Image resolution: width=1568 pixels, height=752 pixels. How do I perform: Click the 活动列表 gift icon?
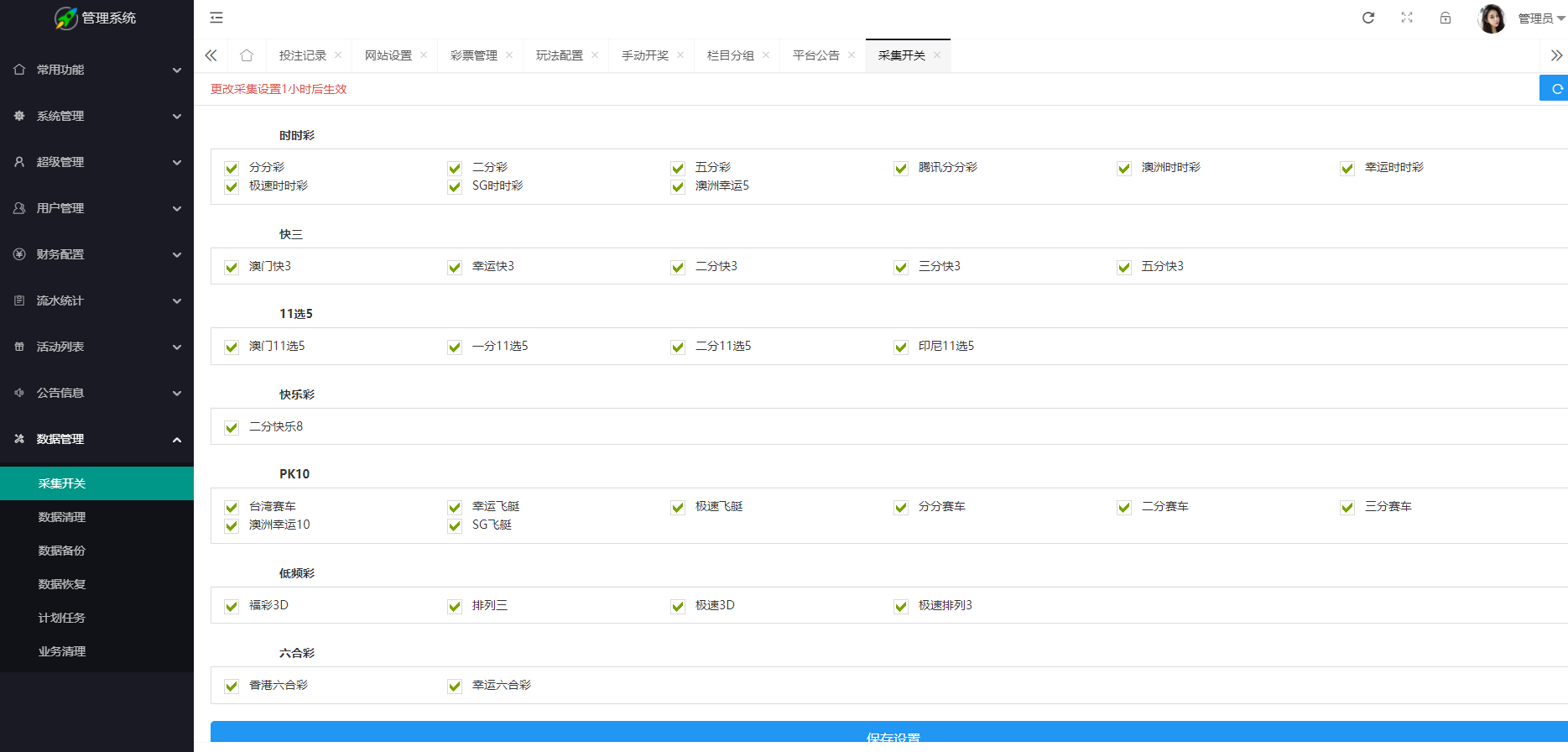point(19,347)
